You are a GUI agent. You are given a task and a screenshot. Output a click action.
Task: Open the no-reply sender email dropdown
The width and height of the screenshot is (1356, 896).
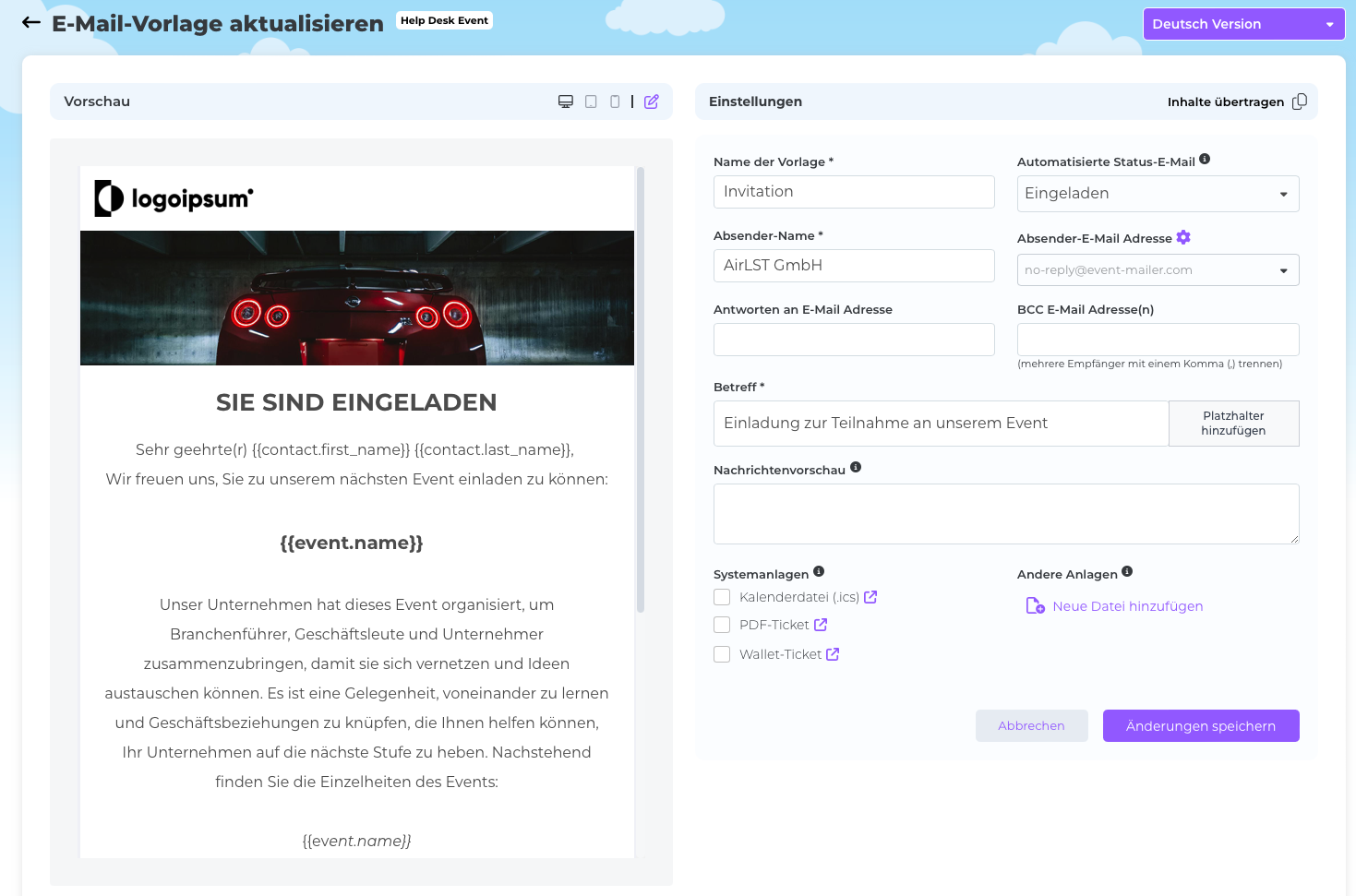[x=1158, y=270]
